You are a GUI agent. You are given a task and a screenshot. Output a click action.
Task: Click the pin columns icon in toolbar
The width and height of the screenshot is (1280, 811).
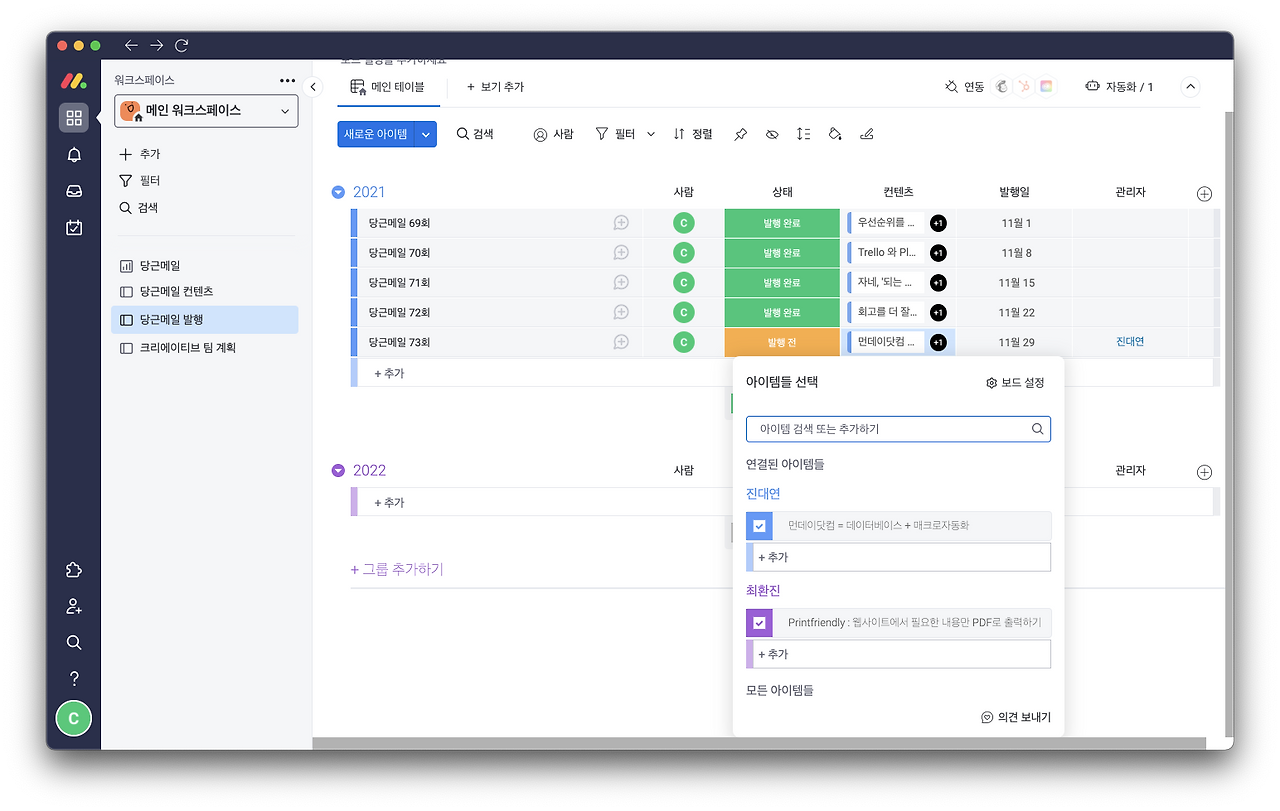(x=740, y=134)
